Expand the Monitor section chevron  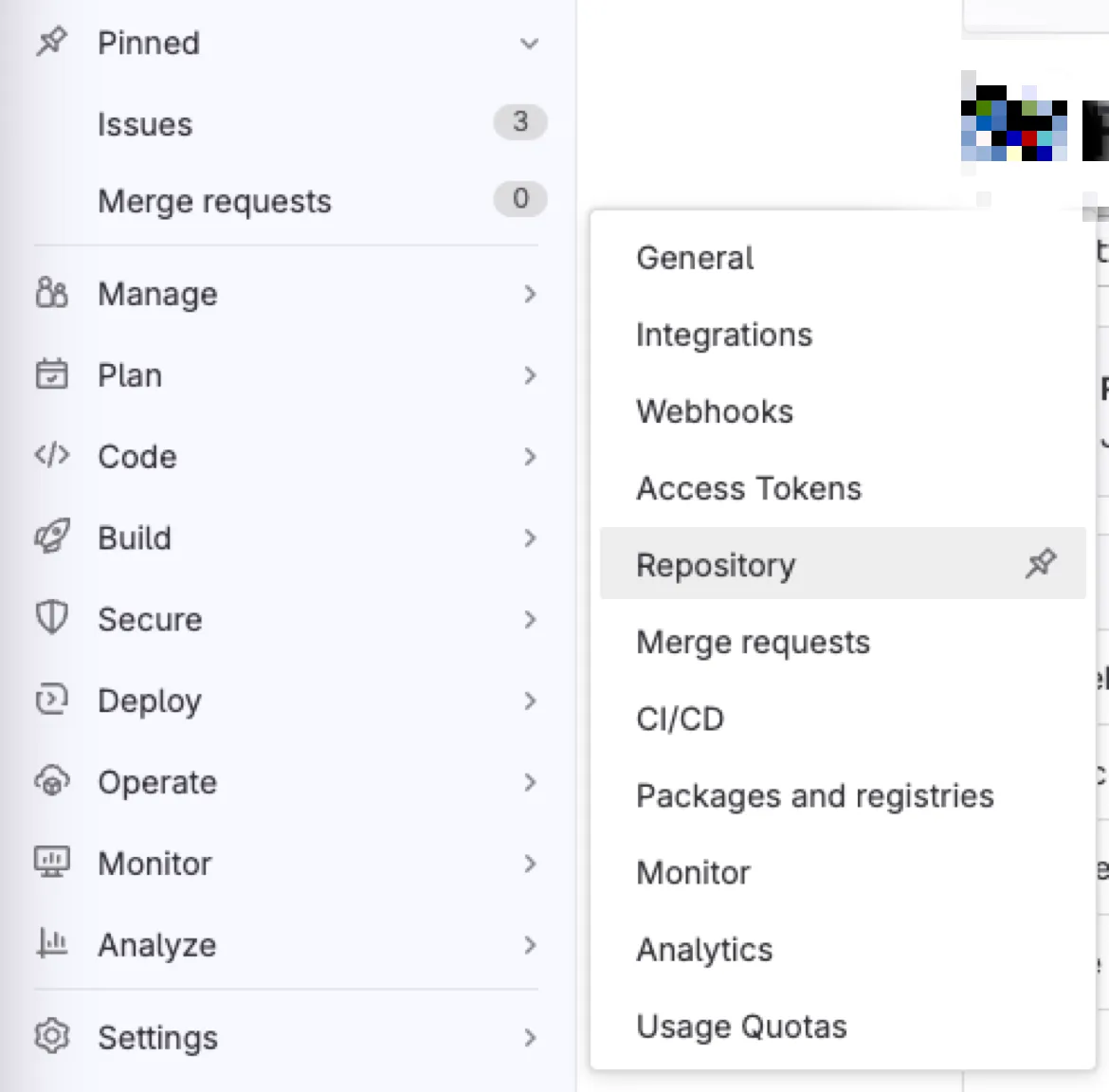coord(530,864)
